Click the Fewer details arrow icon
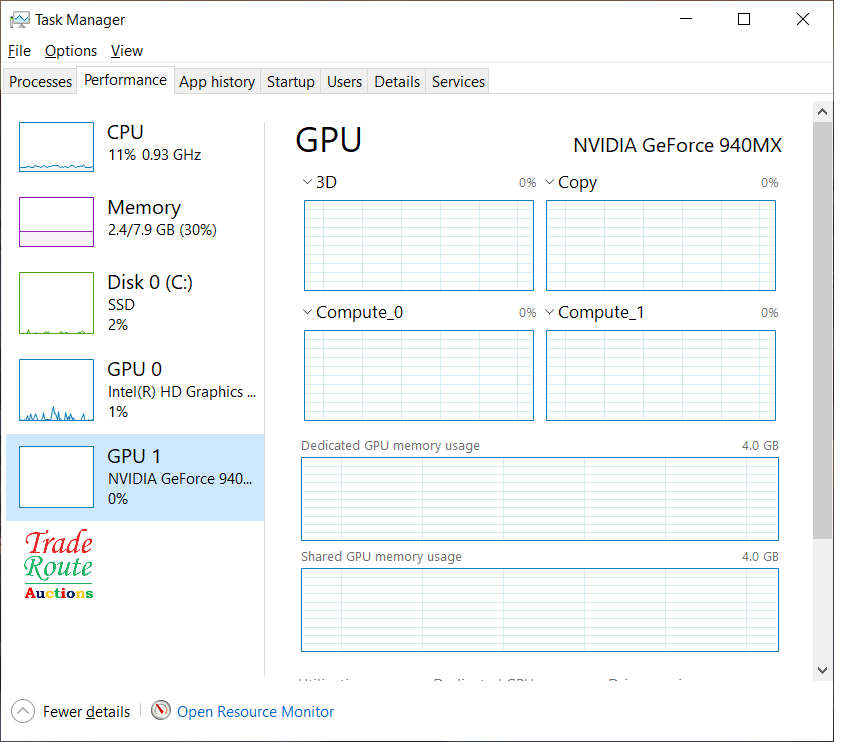This screenshot has width=841, height=742. click(24, 711)
